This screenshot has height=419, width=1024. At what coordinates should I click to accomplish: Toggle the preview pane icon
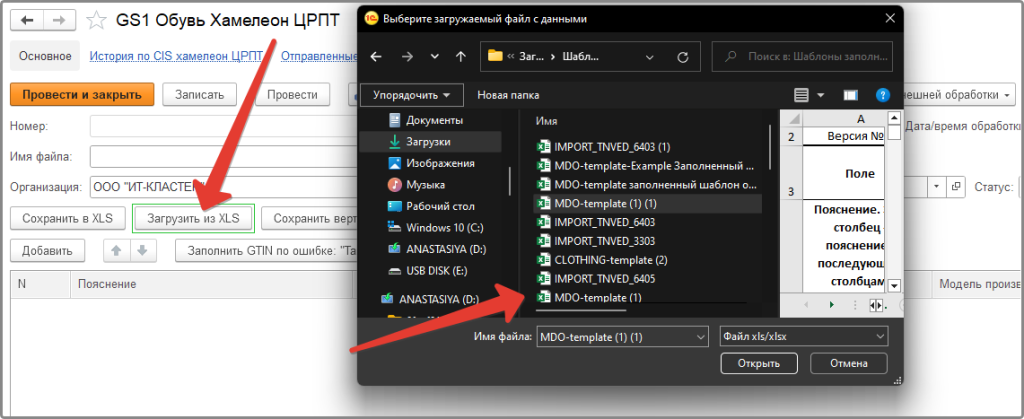850,95
